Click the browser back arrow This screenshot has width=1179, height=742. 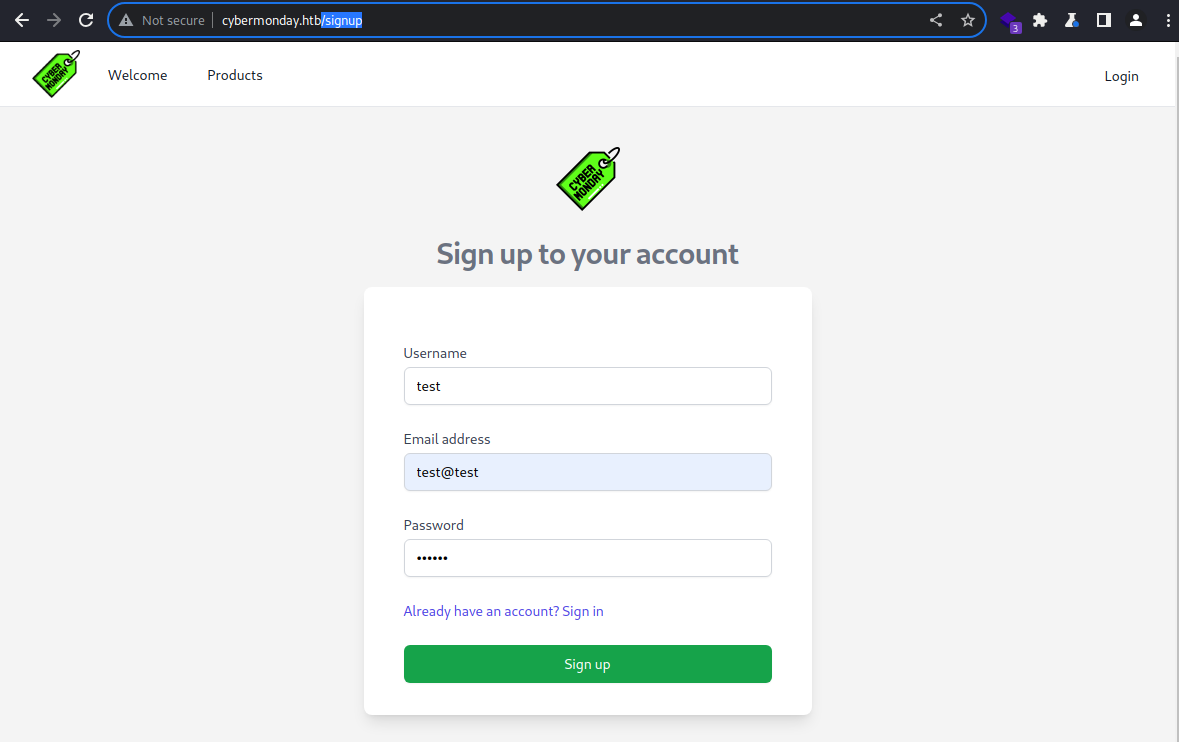(x=22, y=20)
